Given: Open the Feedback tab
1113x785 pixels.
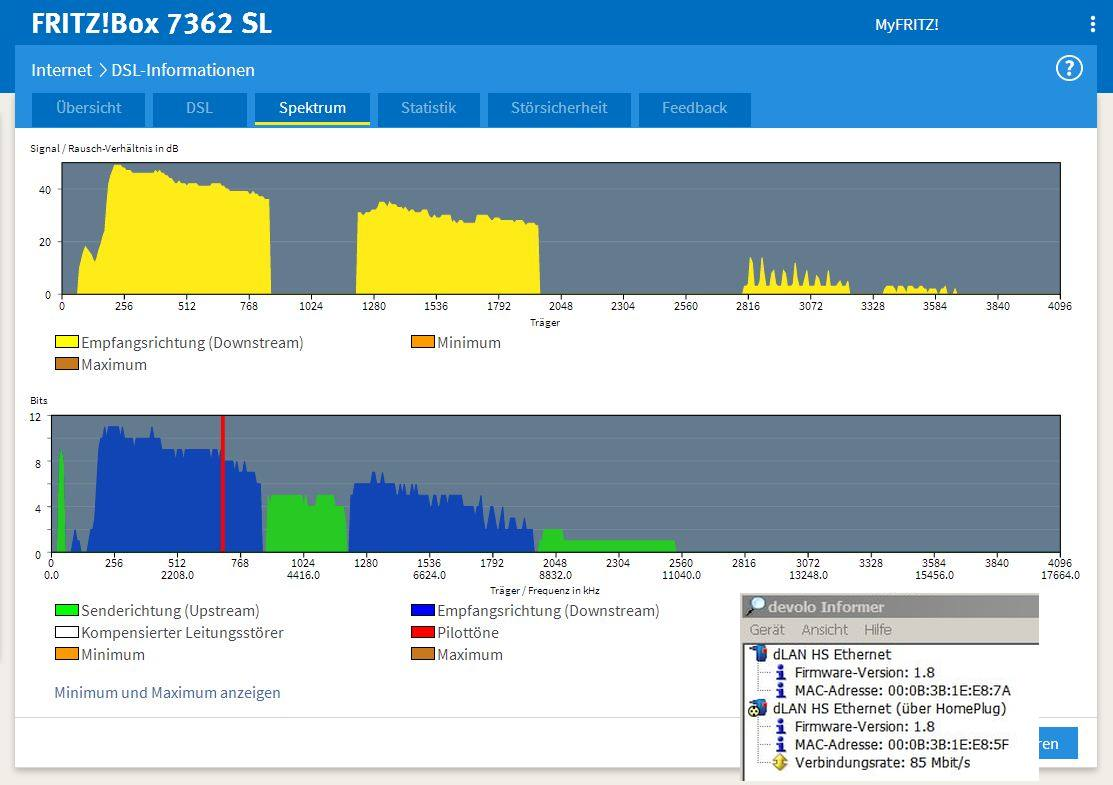Looking at the screenshot, I should [x=694, y=109].
